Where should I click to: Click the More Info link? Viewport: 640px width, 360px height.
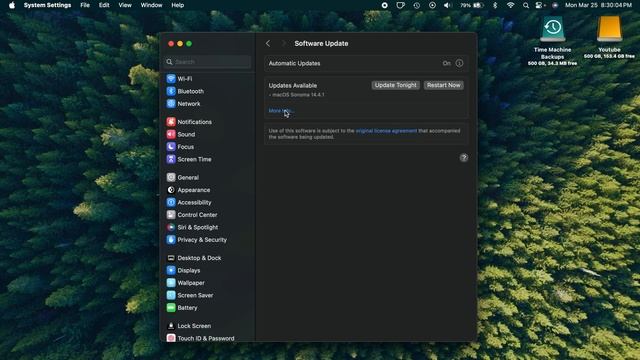281,111
